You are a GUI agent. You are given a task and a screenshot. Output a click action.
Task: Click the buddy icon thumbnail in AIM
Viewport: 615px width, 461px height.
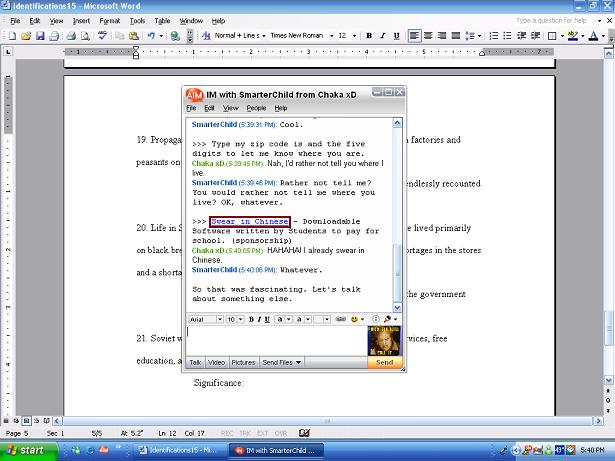(x=384, y=341)
